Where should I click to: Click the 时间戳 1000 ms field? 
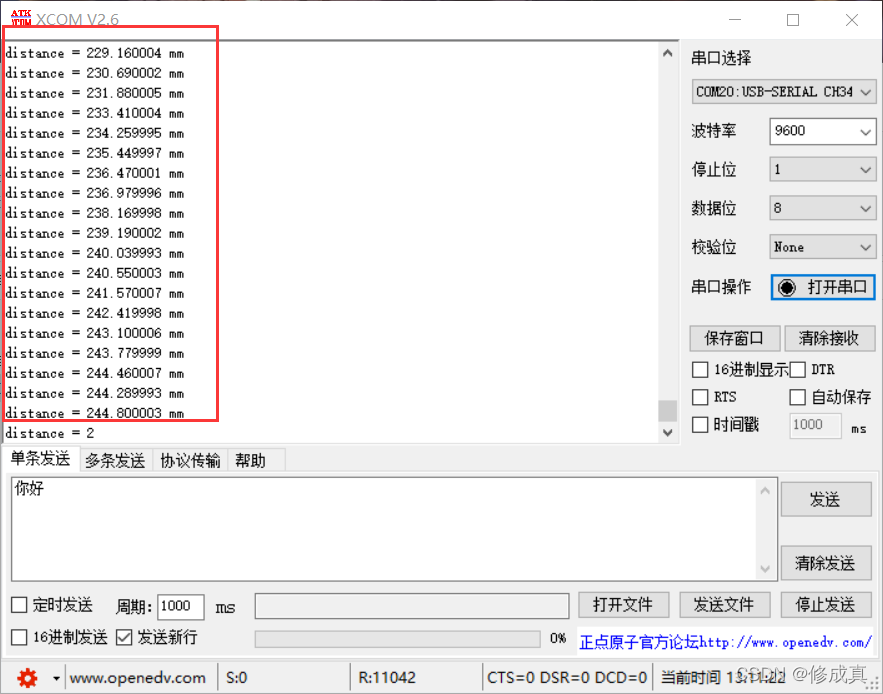815,425
